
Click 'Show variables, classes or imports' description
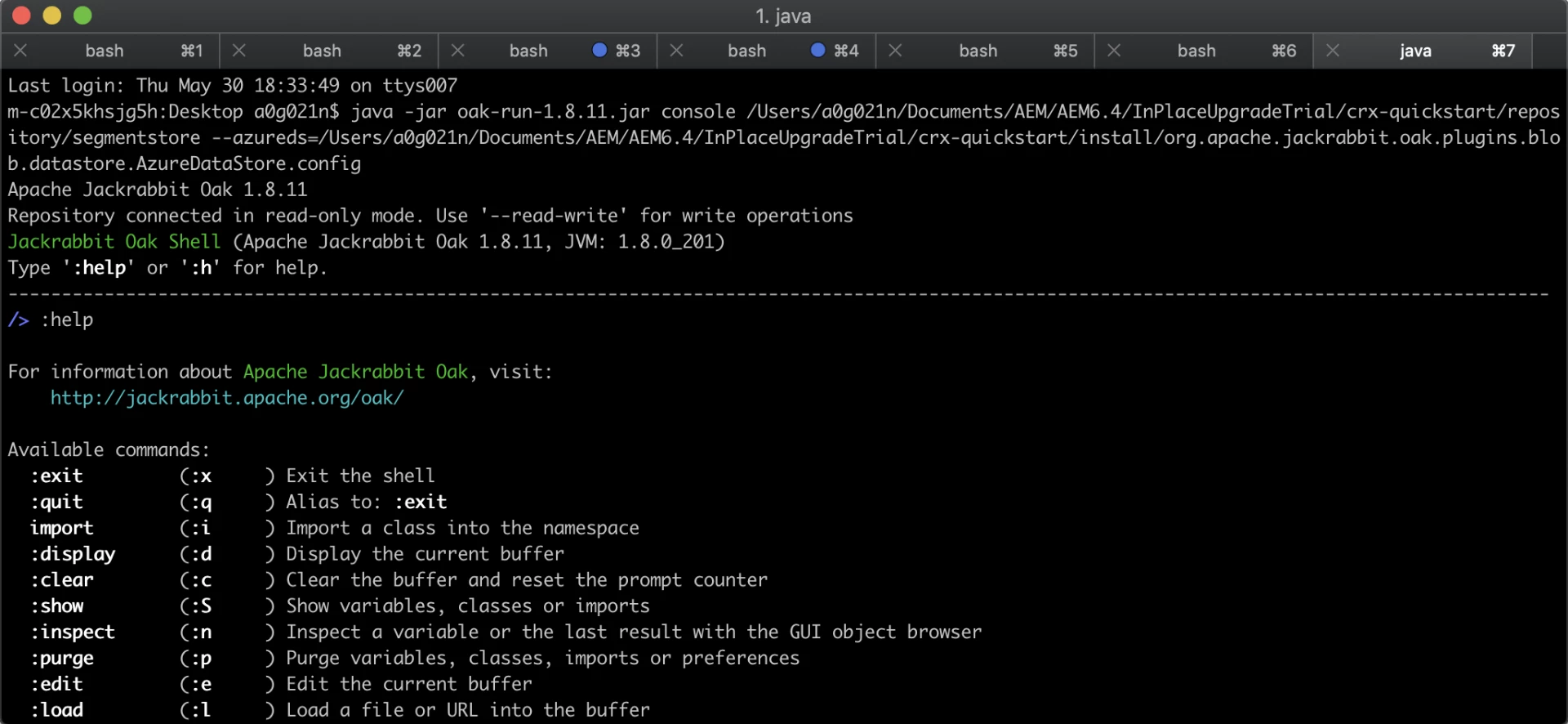(x=468, y=606)
